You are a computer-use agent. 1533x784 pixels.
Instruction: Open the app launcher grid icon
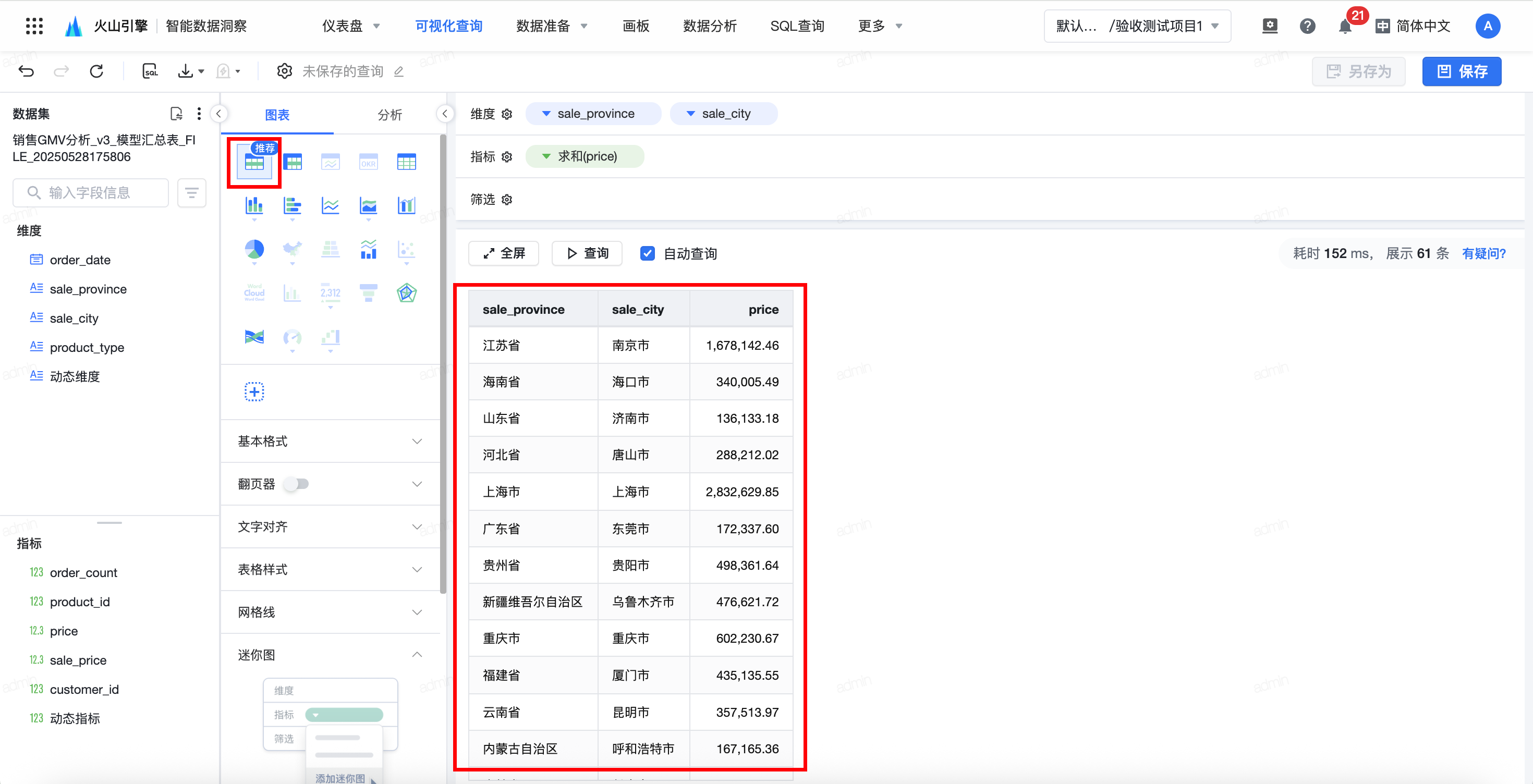click(x=34, y=26)
